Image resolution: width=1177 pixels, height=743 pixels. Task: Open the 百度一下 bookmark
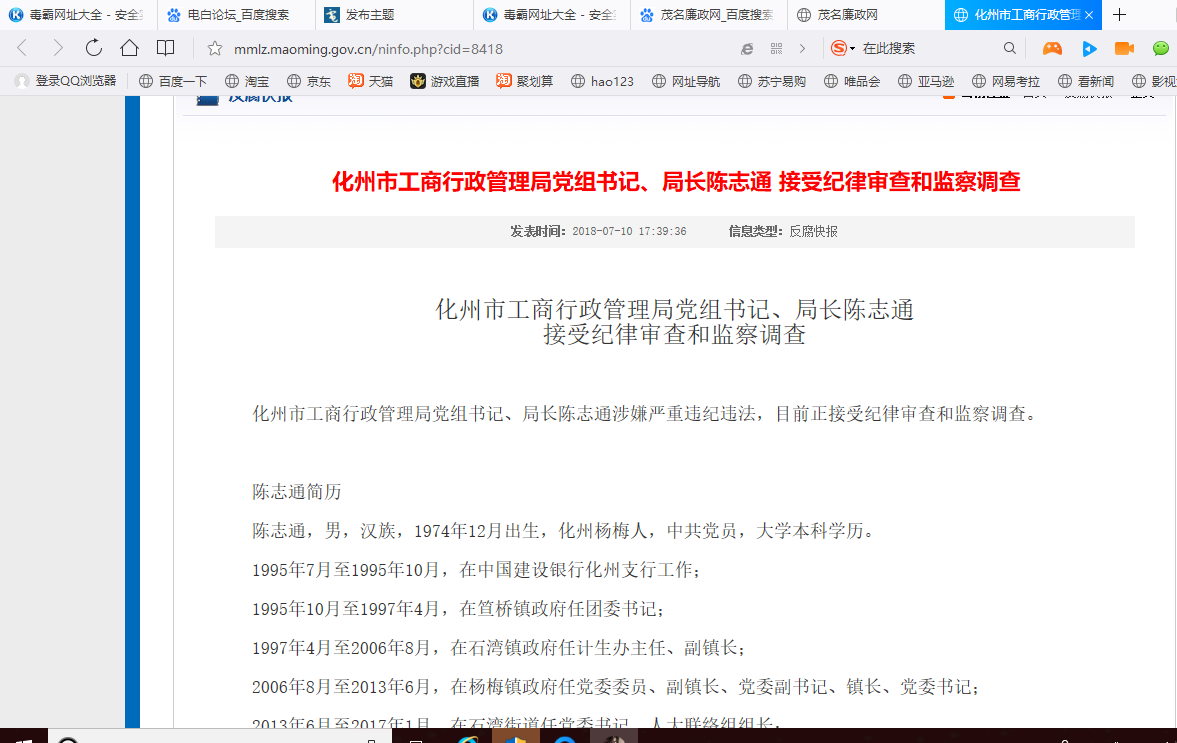(x=172, y=81)
